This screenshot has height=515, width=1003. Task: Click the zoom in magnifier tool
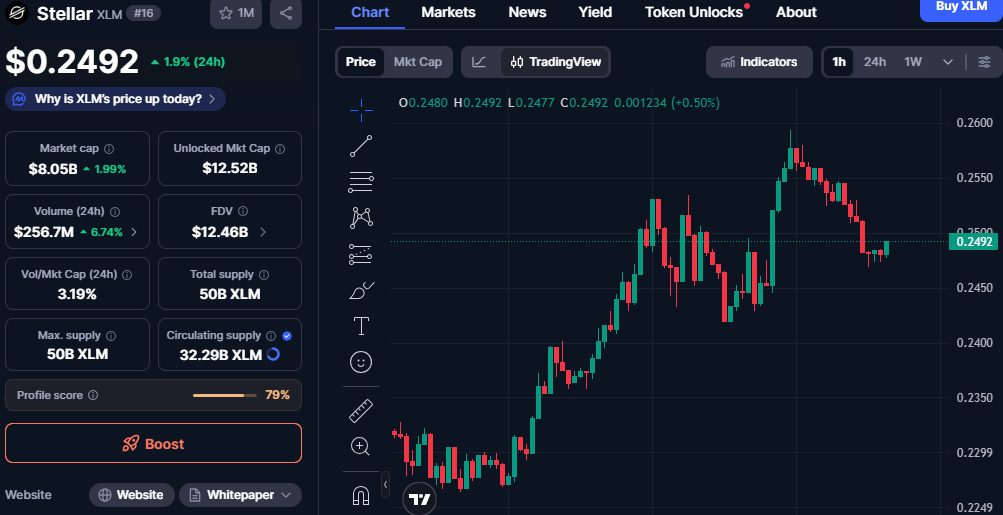[361, 446]
